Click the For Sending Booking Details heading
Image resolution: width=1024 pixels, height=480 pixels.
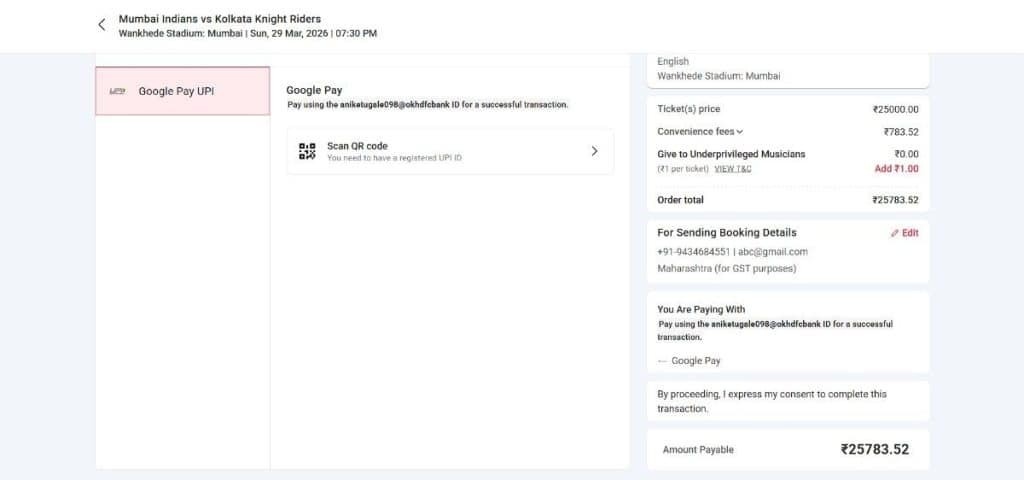[x=727, y=232]
